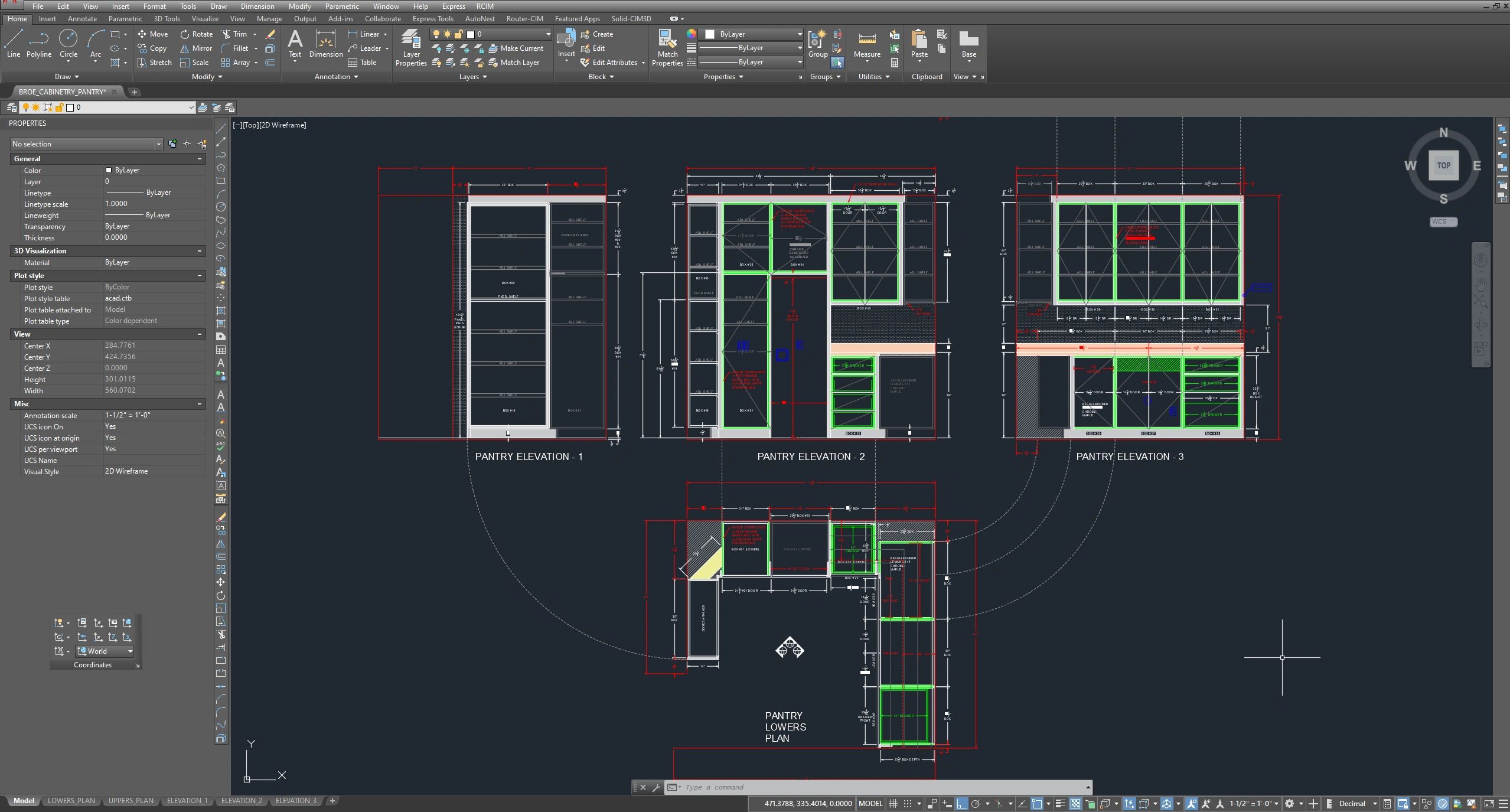
Task: Toggle lineweight display in status bar
Action: [x=1060, y=803]
